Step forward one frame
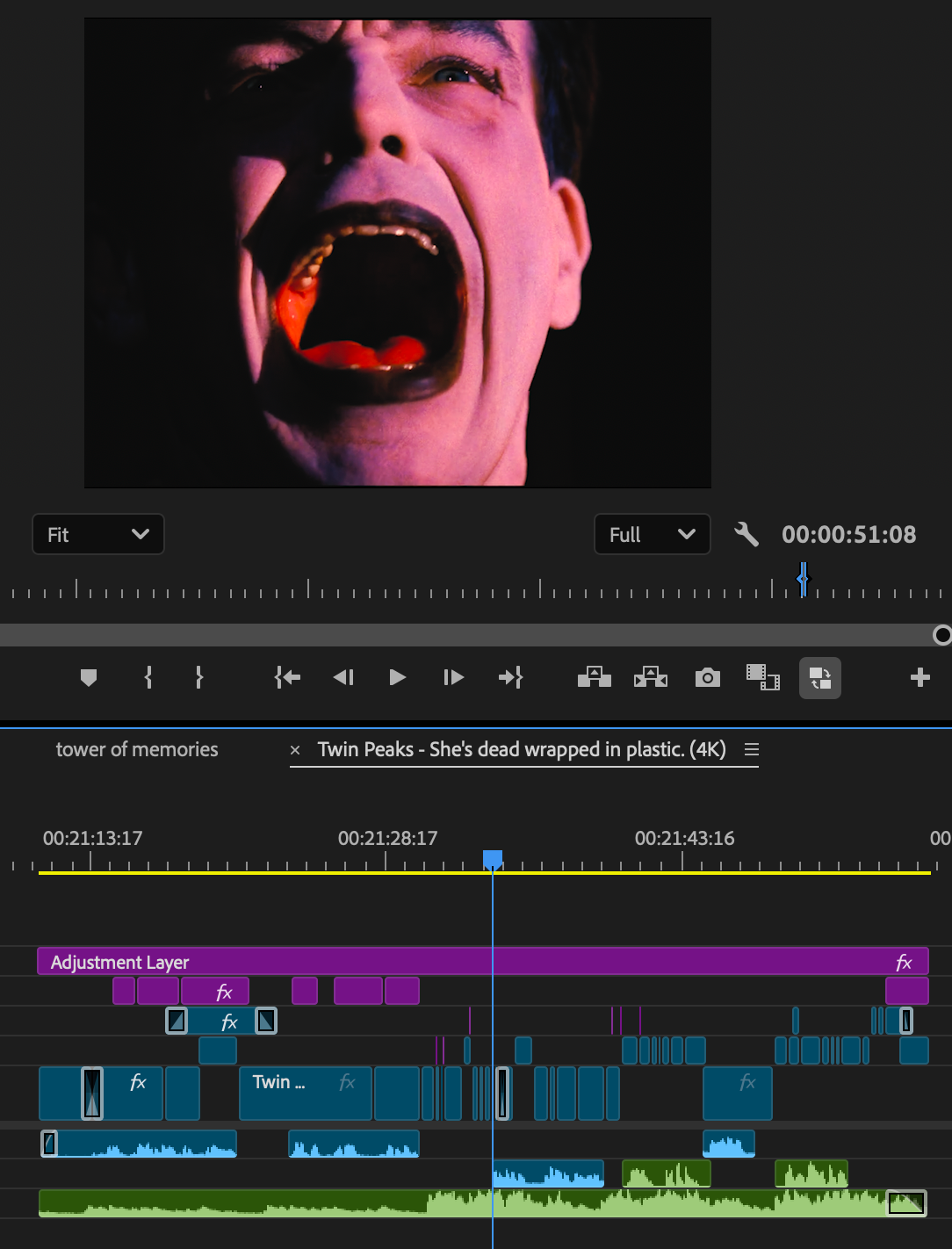Screen dimensions: 952x1249 453,677
